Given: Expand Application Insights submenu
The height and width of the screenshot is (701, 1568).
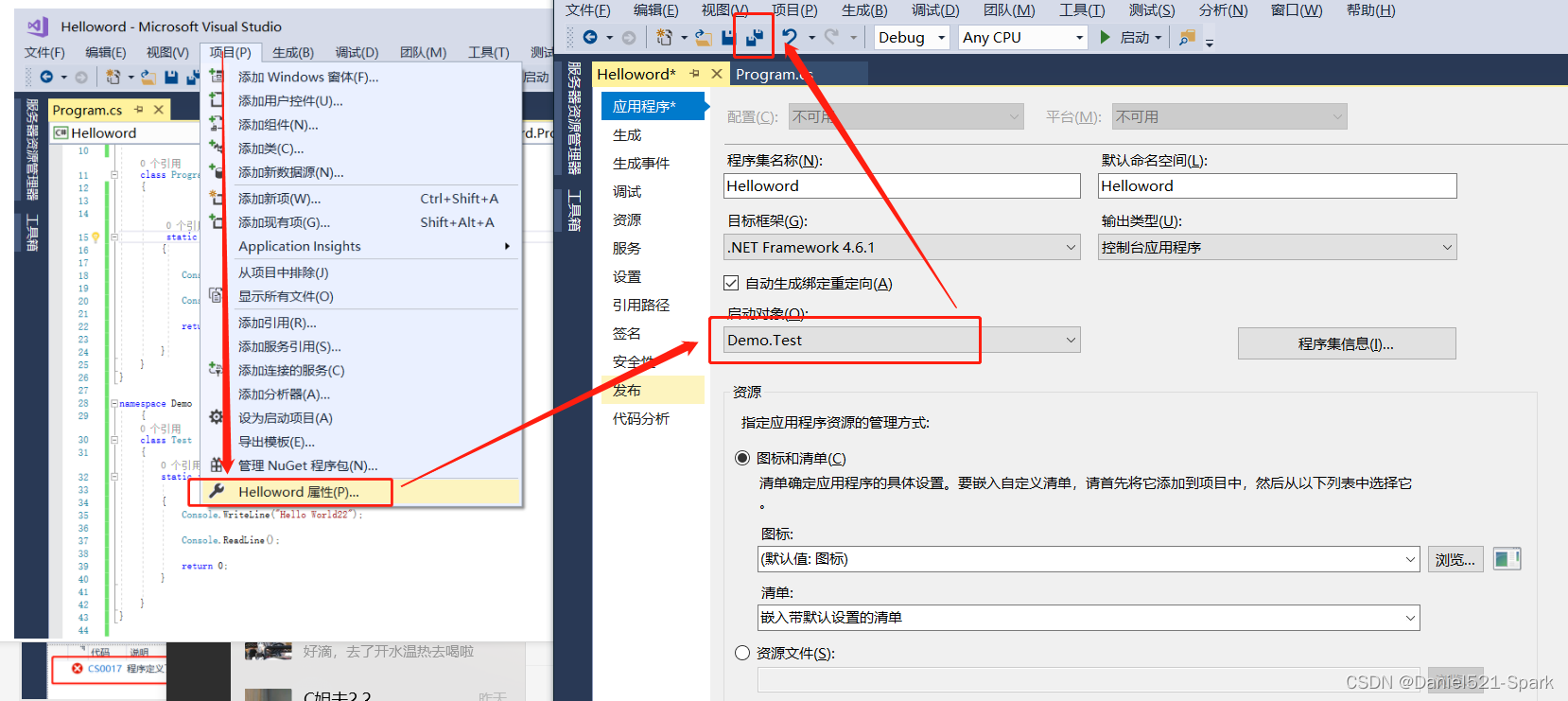Looking at the screenshot, I should point(507,246).
